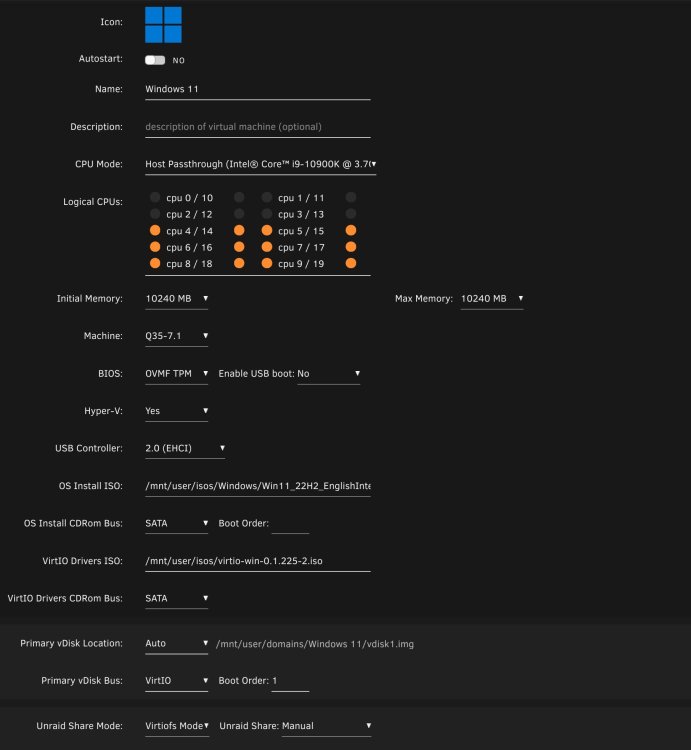The width and height of the screenshot is (691, 750).
Task: Open the Machine type dropdown
Action: coord(176,336)
